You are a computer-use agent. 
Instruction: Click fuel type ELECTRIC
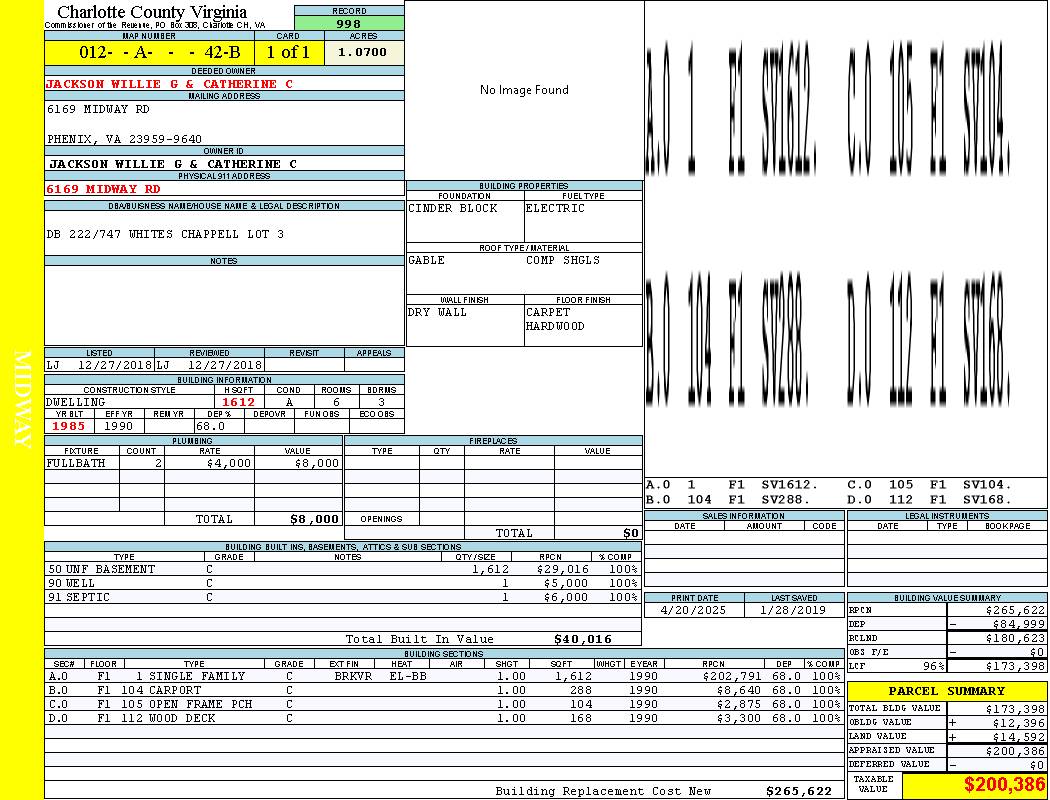click(x=555, y=208)
